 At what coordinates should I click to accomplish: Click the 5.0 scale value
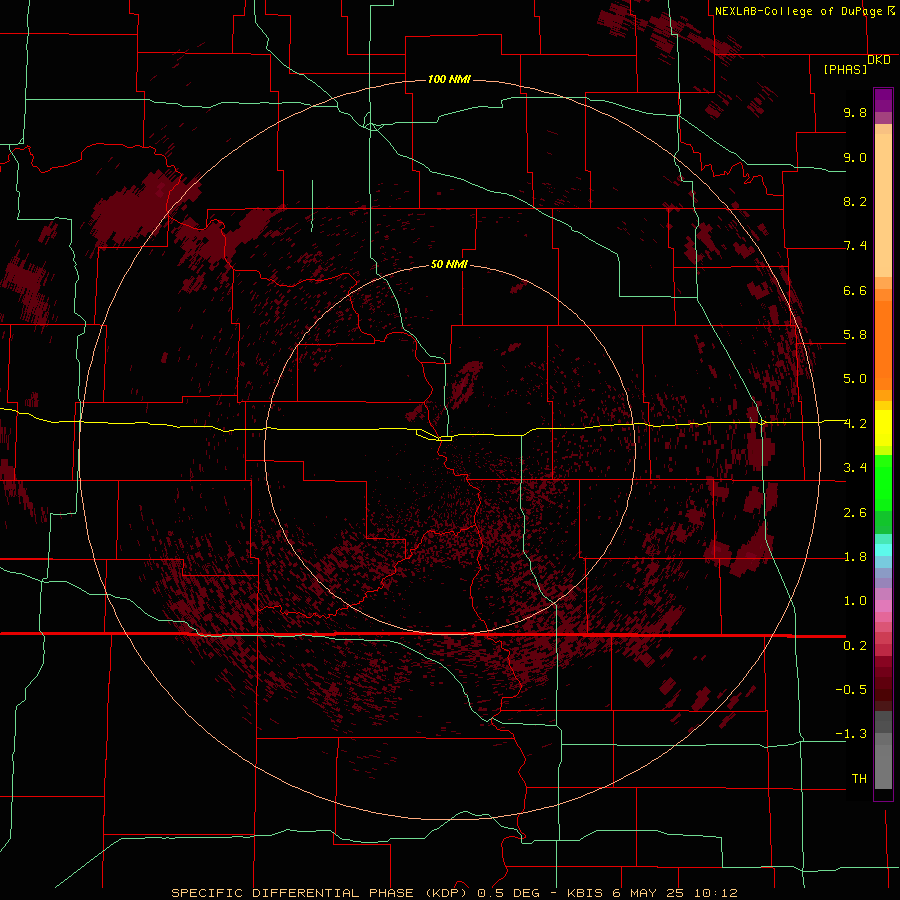click(855, 379)
